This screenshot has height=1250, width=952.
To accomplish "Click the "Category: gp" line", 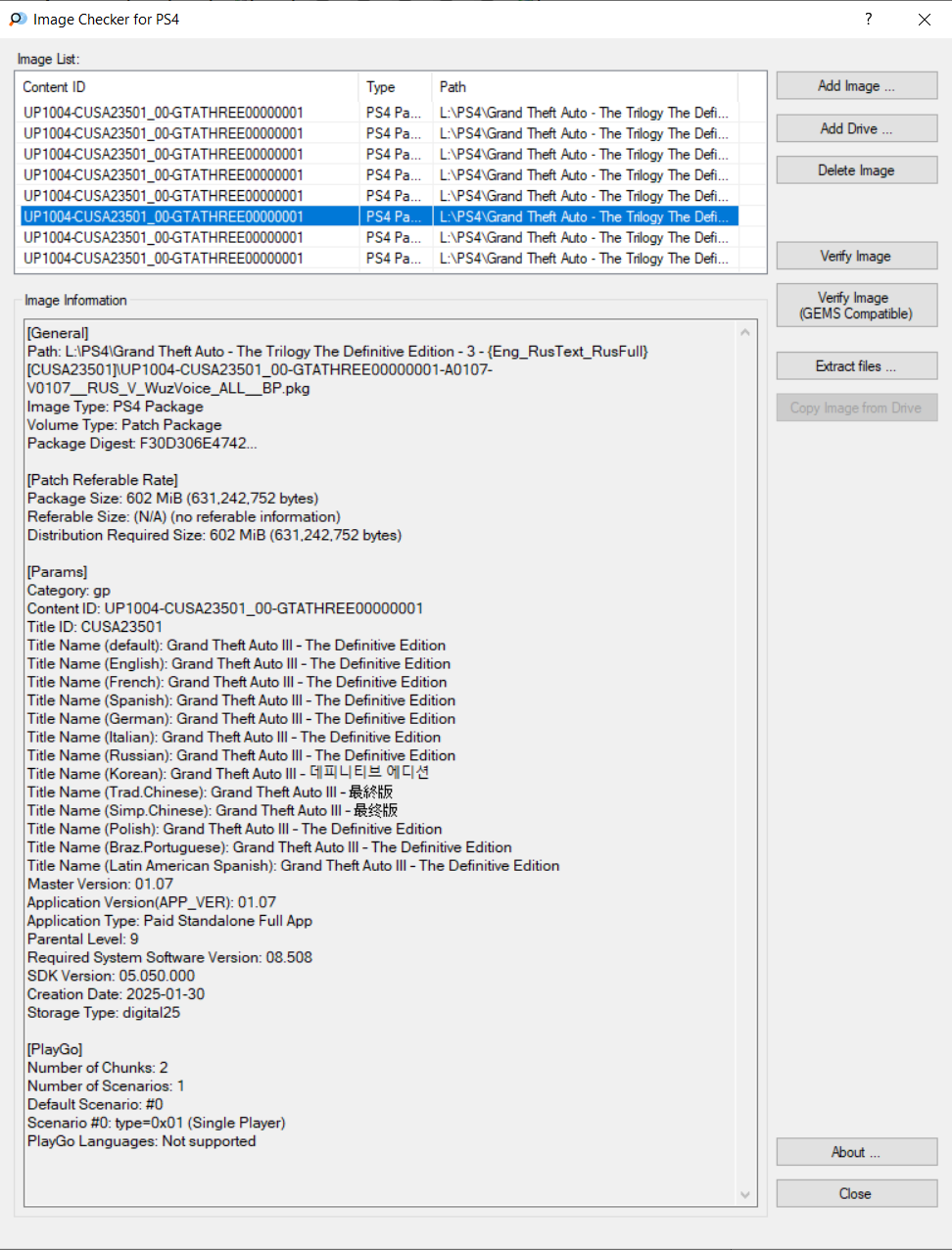I will click(x=69, y=591).
